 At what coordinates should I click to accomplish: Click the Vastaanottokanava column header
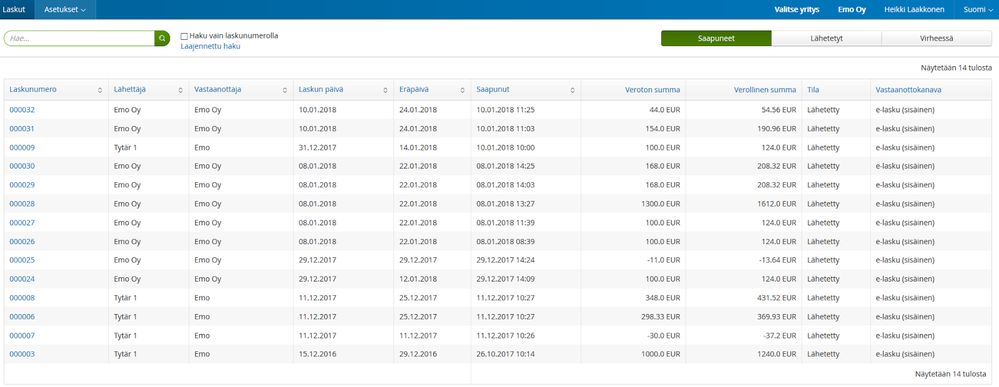[908, 90]
